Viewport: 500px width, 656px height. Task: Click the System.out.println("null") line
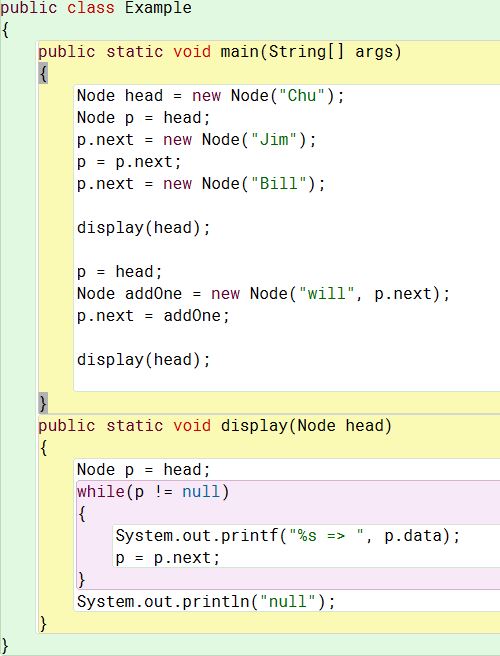click(x=206, y=602)
